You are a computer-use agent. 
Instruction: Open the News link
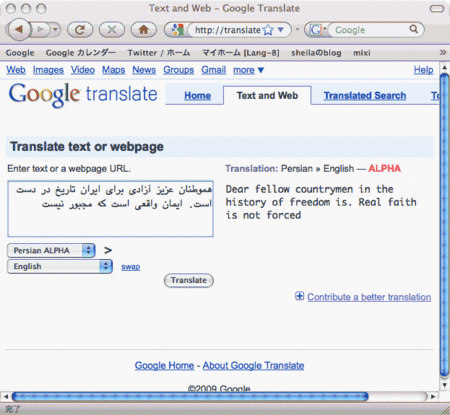tap(144, 70)
